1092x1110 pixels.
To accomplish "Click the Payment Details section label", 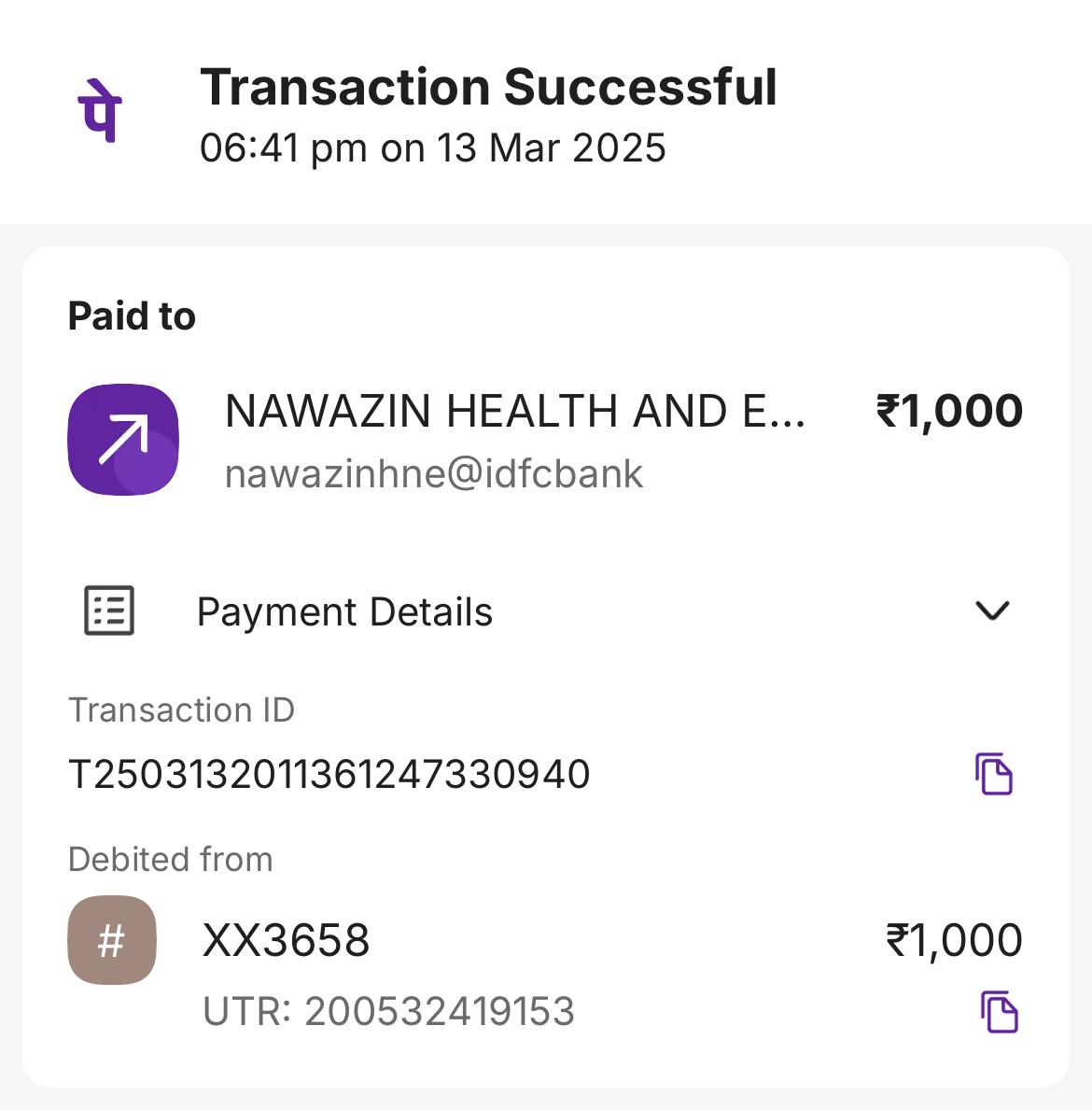I will [x=344, y=612].
